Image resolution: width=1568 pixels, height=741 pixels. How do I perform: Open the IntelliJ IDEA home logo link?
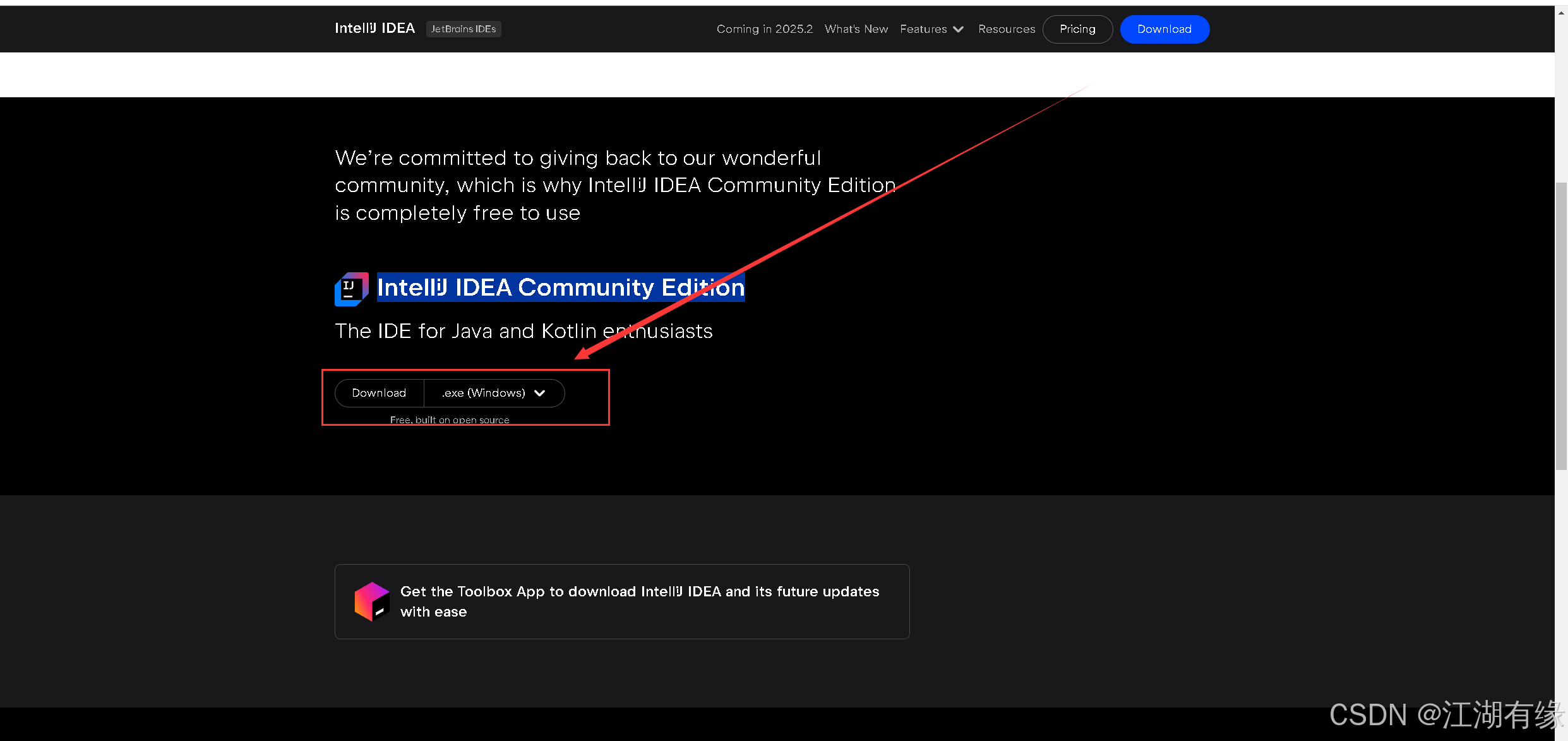click(374, 28)
